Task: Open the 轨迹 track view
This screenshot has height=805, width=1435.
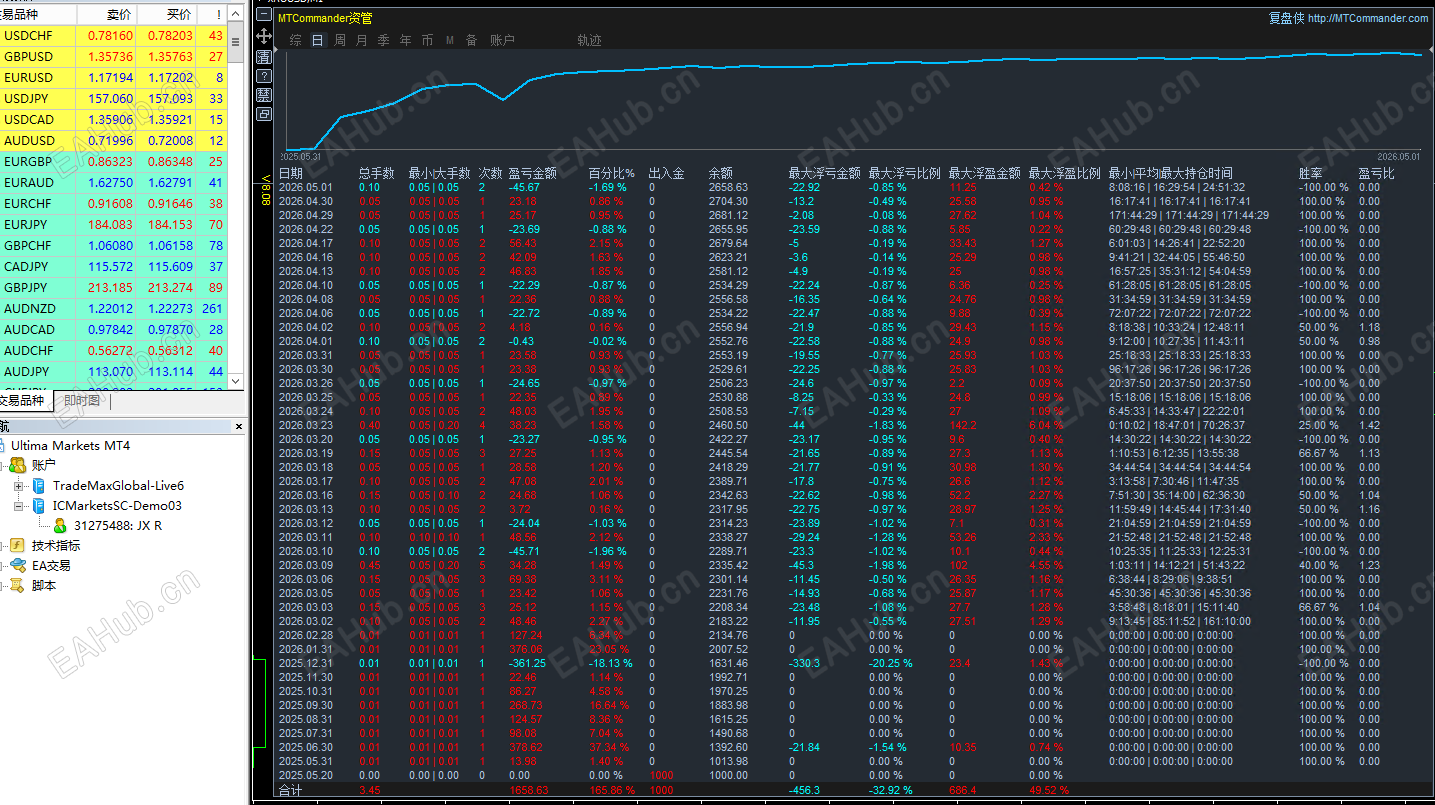Action: coord(589,40)
